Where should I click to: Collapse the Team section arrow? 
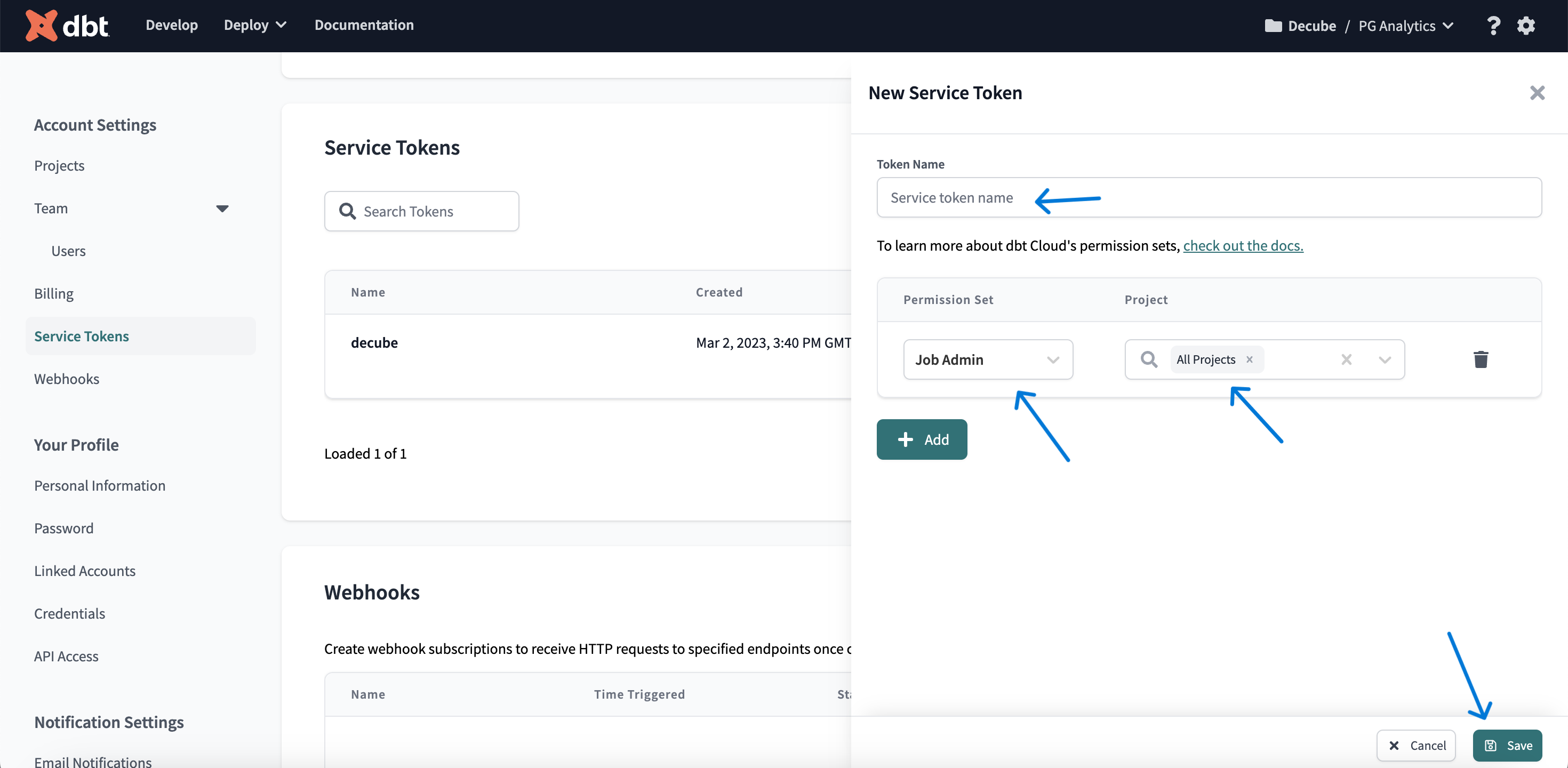[222, 209]
